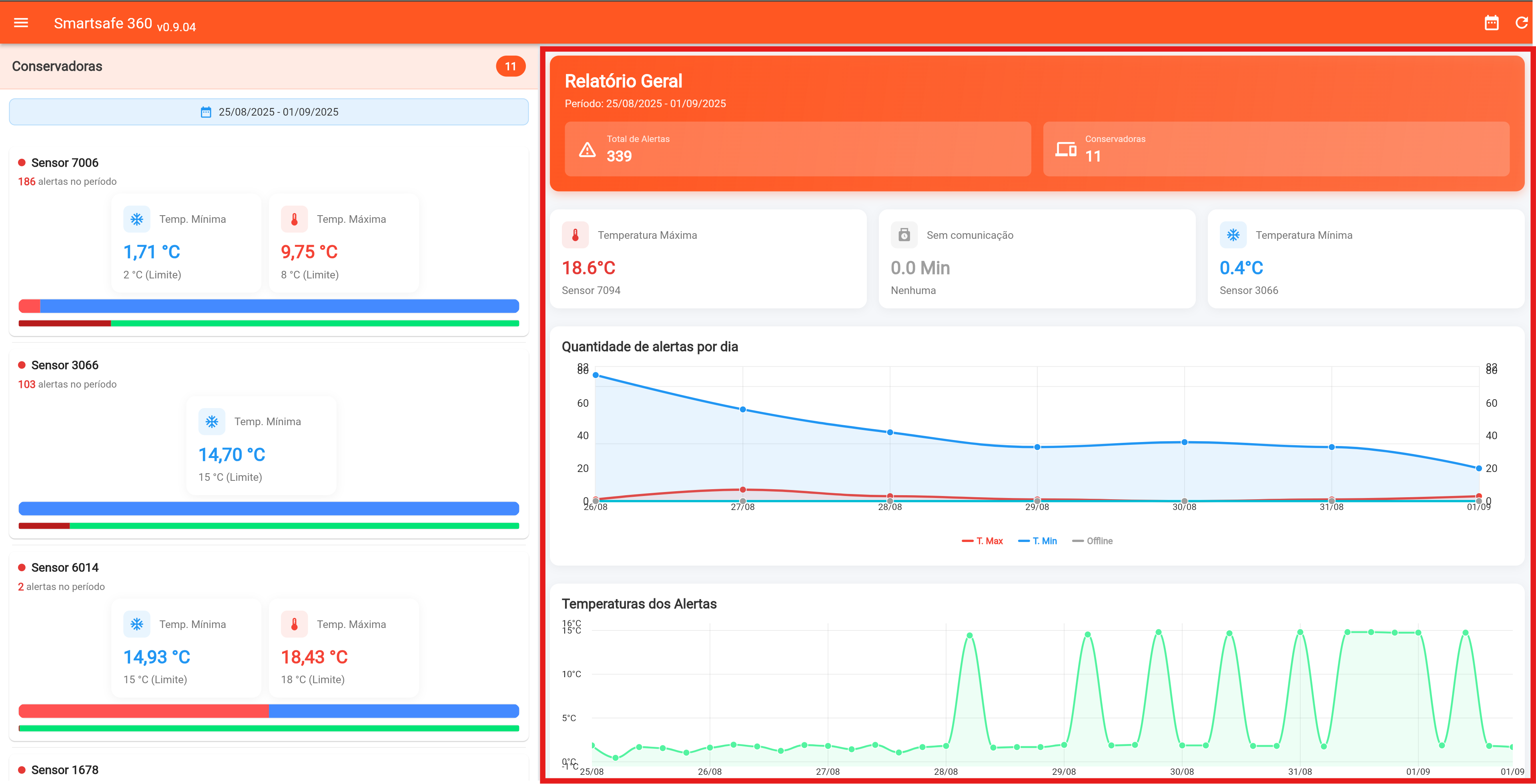The image size is (1536, 784).
Task: Select Sensor 3066 in the list
Action: pyautogui.click(x=64, y=365)
